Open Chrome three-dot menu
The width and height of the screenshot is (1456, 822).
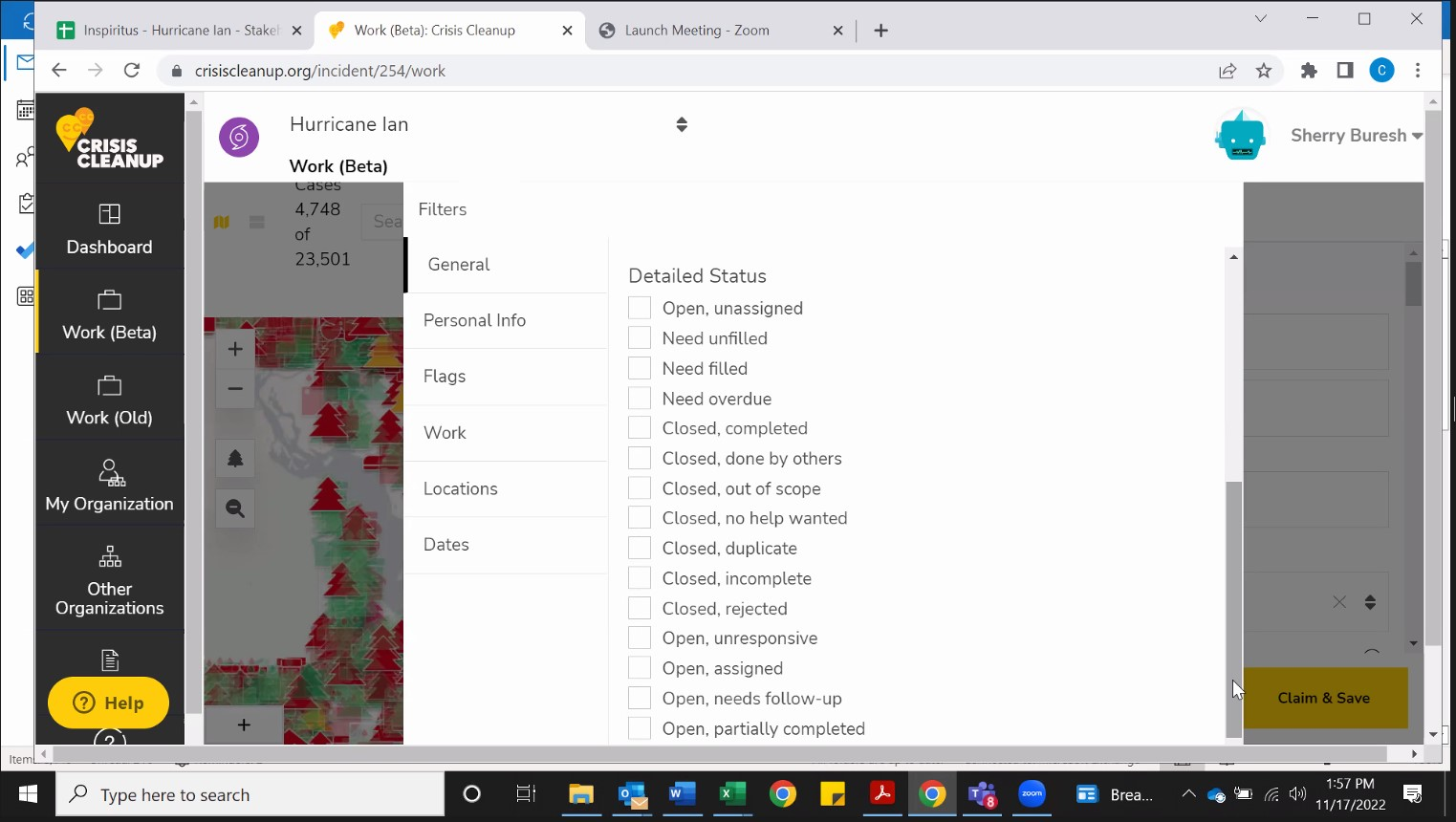1418,71
